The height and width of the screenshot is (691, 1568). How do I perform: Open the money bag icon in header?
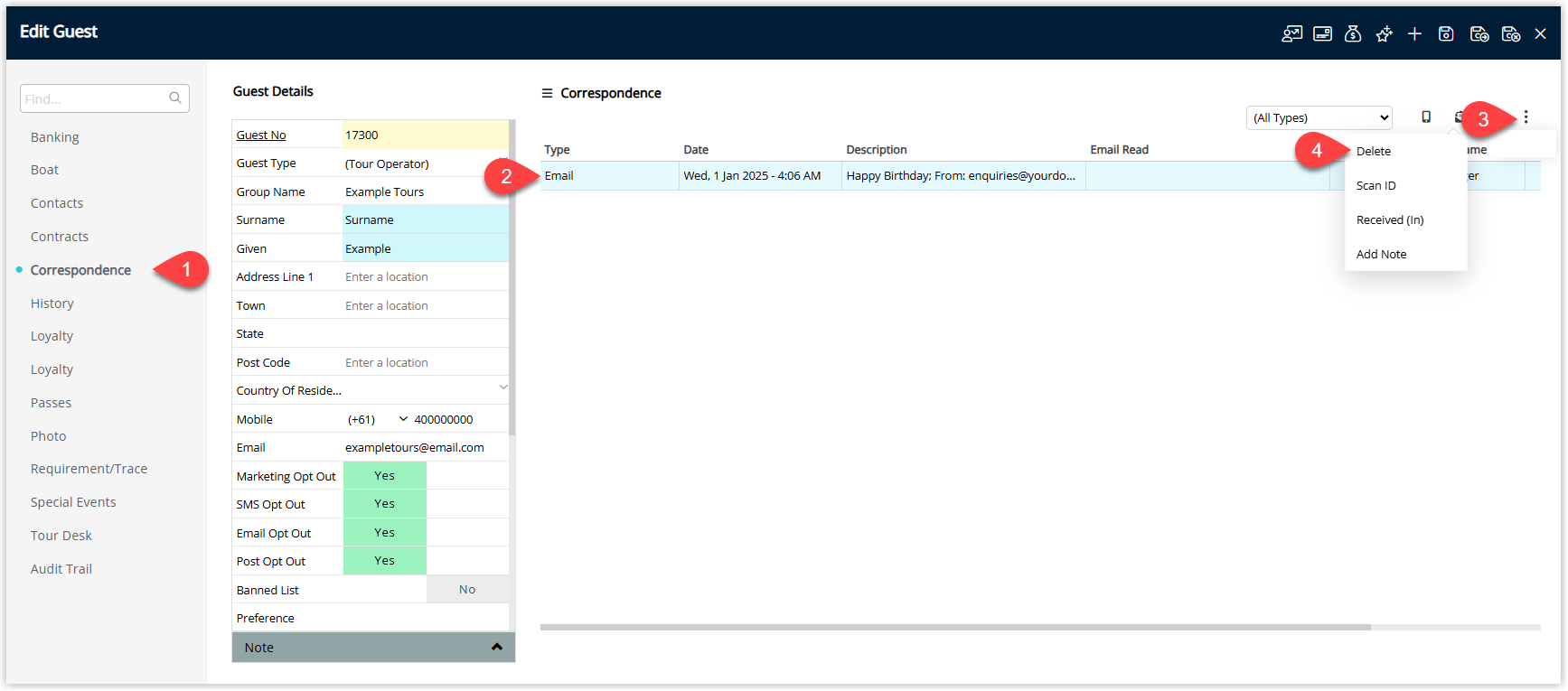point(1353,33)
